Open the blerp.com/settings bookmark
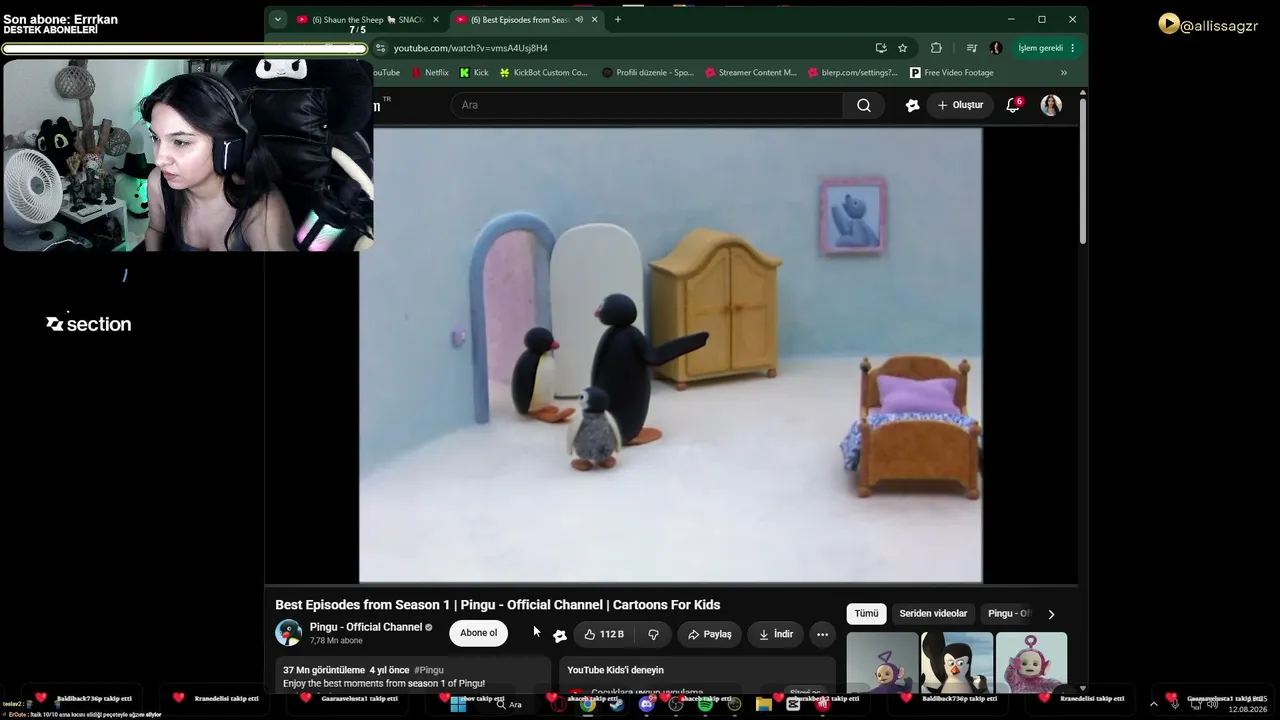 point(853,73)
